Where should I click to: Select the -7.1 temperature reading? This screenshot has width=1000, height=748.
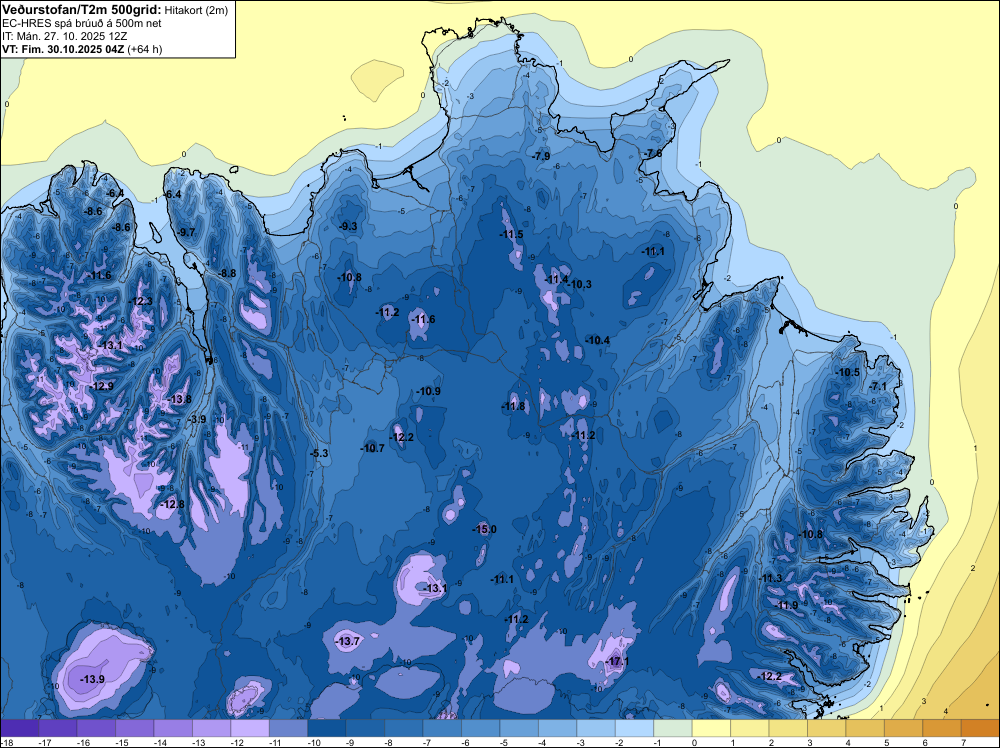tap(878, 386)
